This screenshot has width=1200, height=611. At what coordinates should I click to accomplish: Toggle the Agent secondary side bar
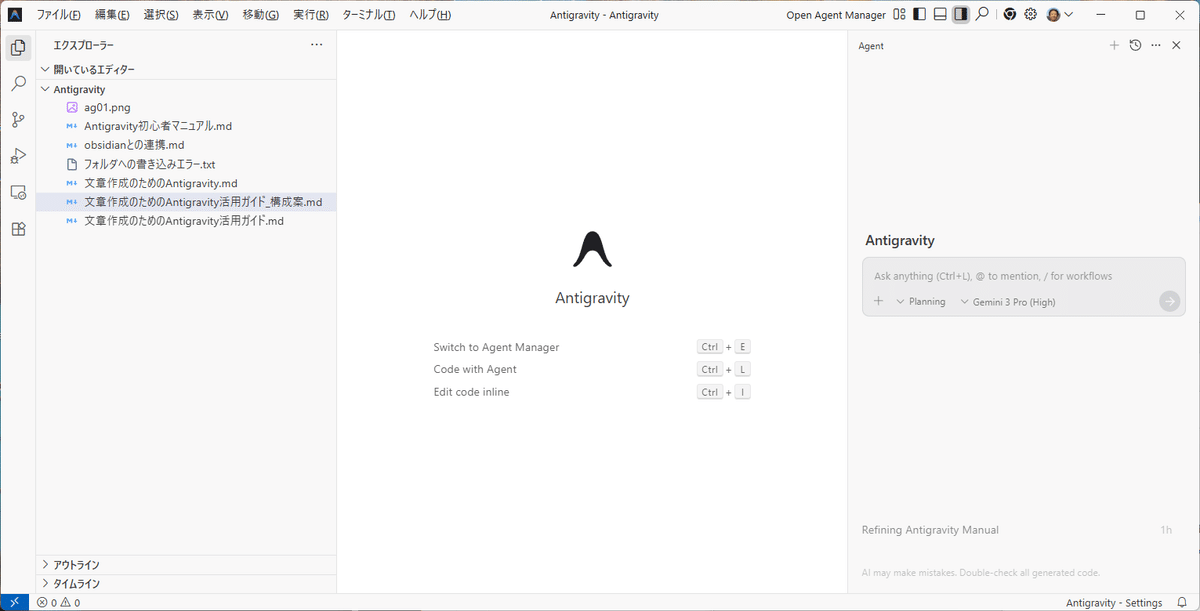960,15
